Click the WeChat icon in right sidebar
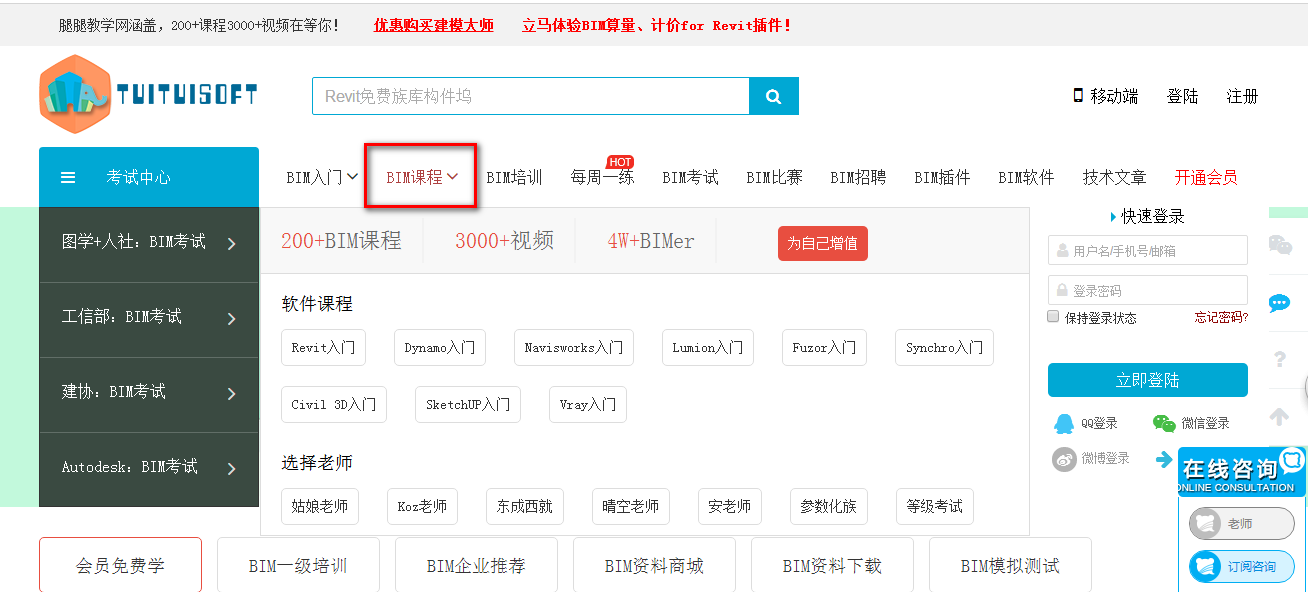1308x592 pixels. [x=1280, y=244]
